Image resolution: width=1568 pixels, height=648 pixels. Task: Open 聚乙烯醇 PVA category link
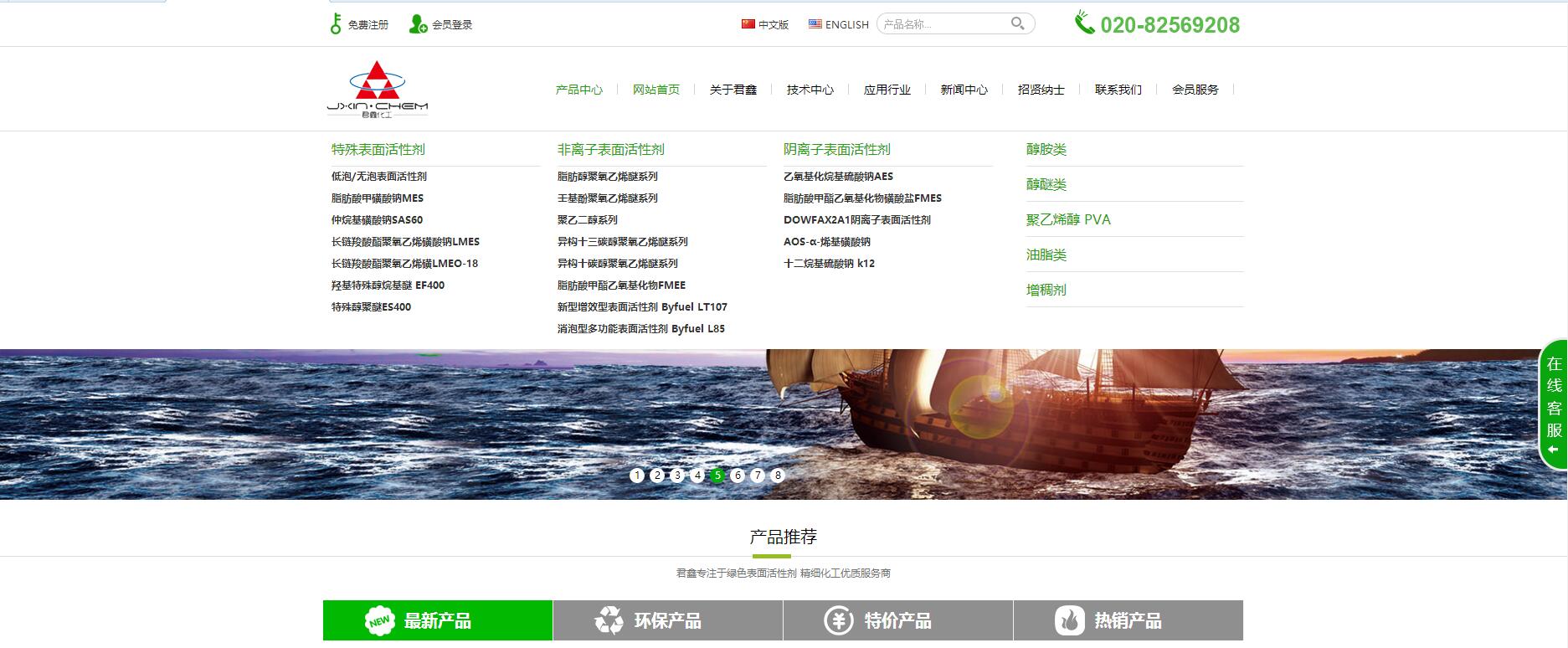(1068, 220)
